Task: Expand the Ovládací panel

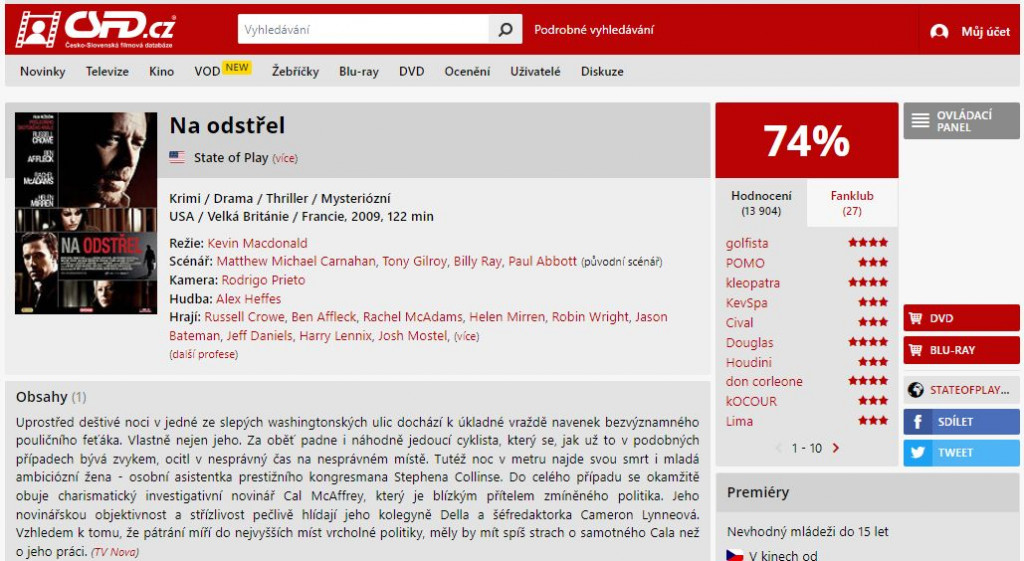Action: coord(961,121)
